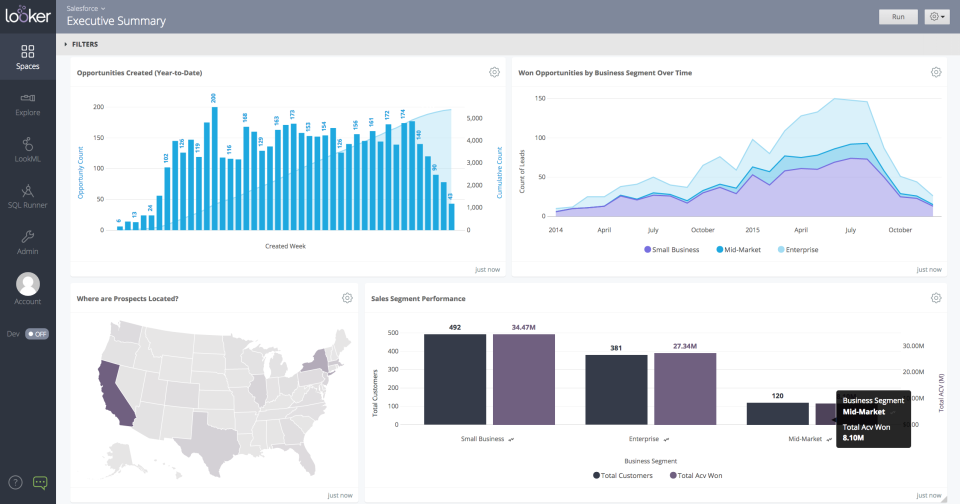Toggle Small Business series in the legend
Screen dimensions: 960x504
(649, 249)
